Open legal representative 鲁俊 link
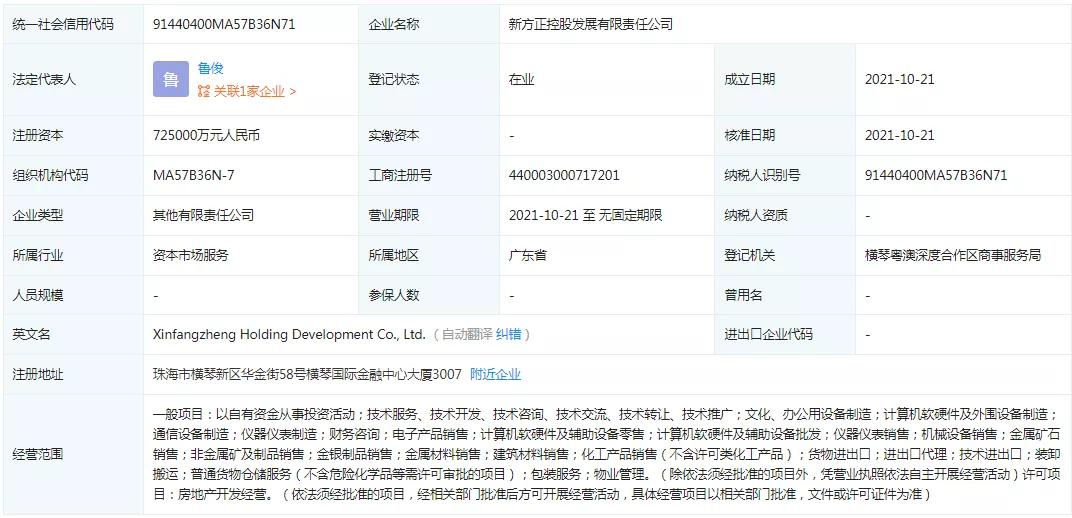Image resolution: width=1072 pixels, height=518 pixels. [x=211, y=68]
